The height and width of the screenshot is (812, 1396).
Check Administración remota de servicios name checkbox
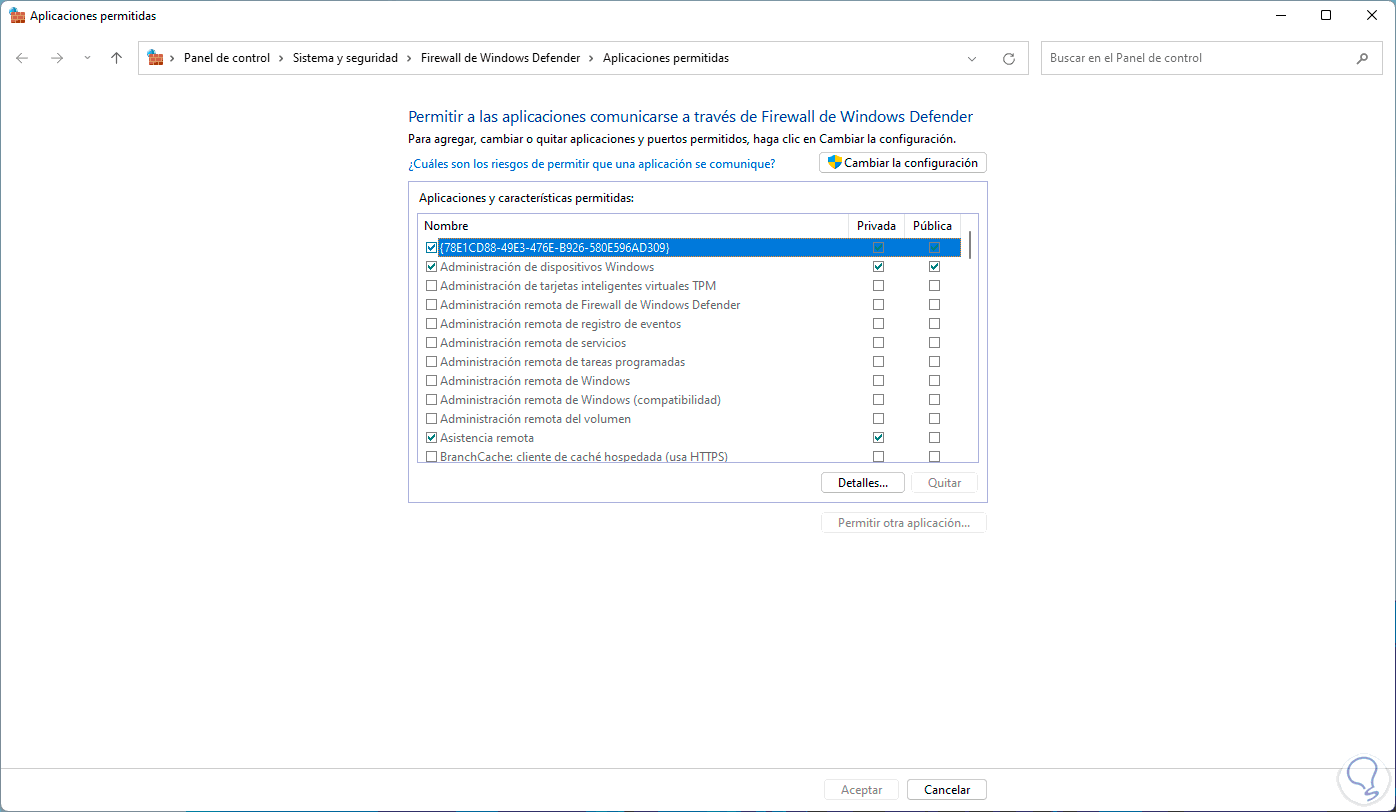tap(431, 343)
